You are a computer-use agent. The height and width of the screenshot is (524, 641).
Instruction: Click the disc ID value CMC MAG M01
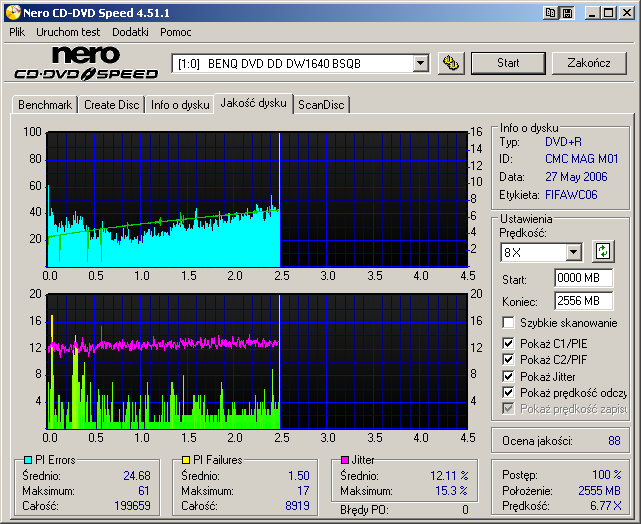pyautogui.click(x=581, y=159)
